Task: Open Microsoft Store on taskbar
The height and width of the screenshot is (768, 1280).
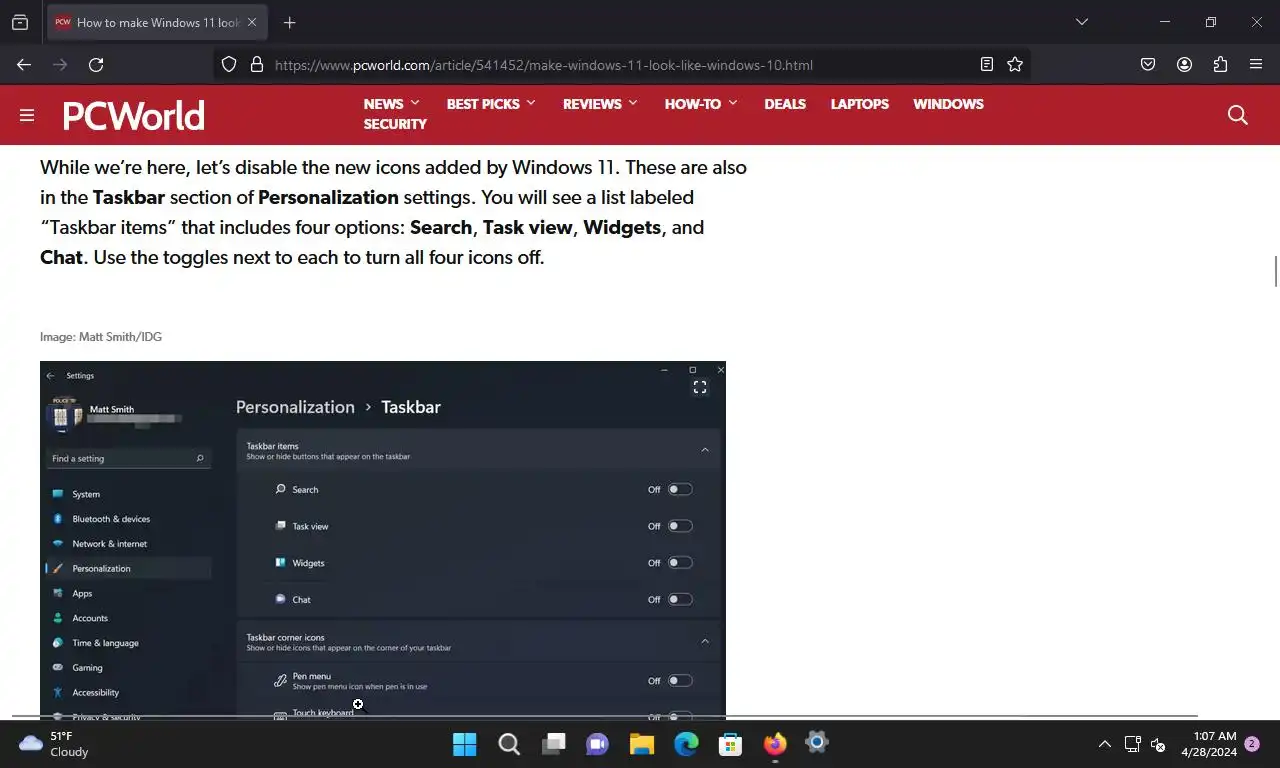Action: point(730,744)
